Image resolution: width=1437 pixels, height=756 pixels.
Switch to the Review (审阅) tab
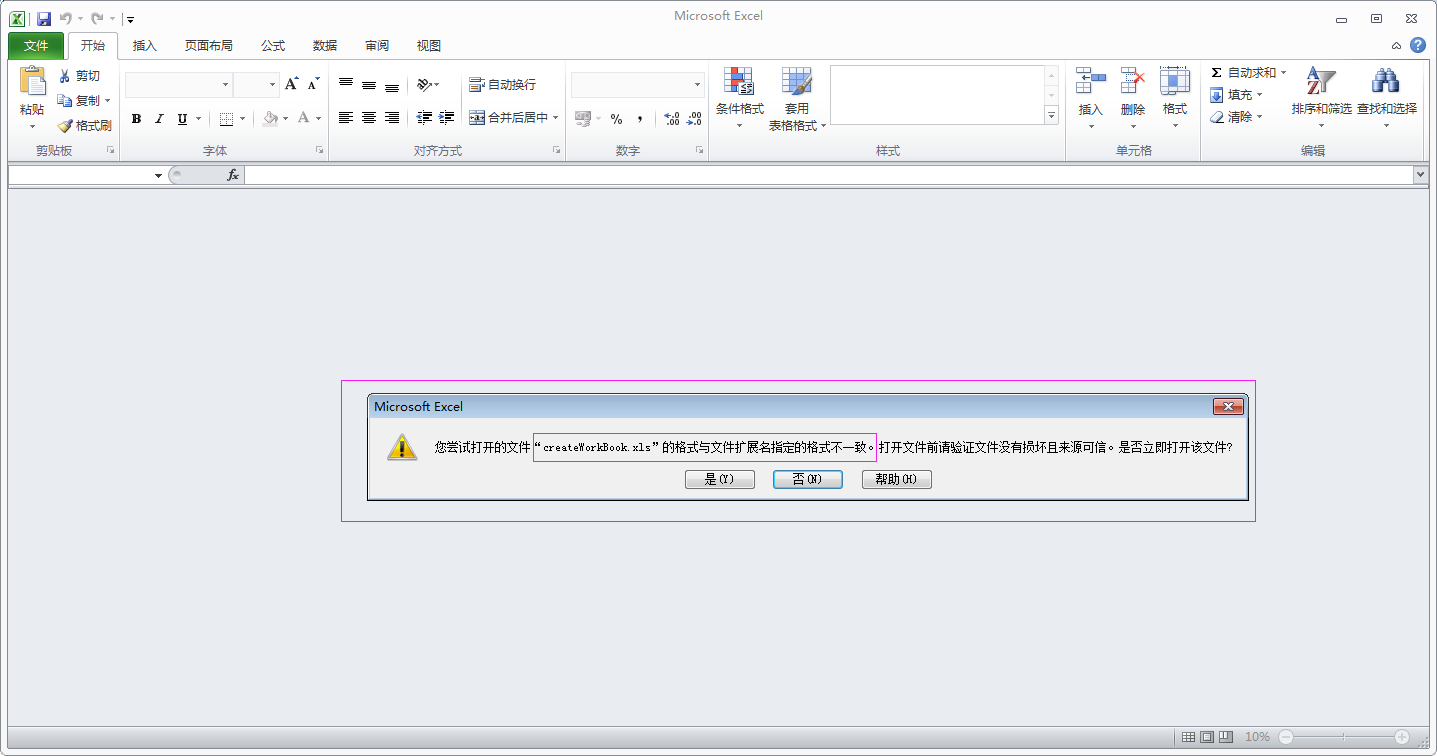377,46
